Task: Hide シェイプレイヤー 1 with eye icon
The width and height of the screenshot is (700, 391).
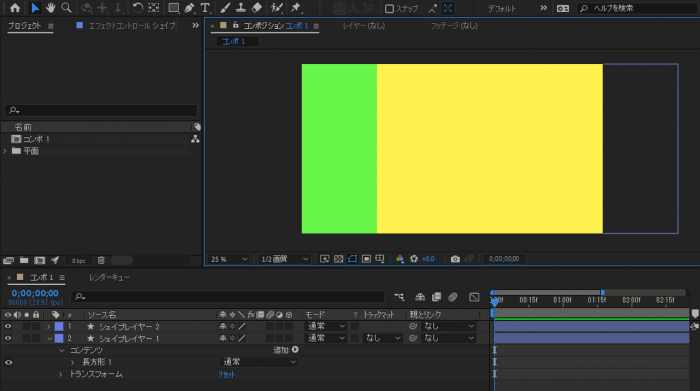Action: tap(8, 338)
